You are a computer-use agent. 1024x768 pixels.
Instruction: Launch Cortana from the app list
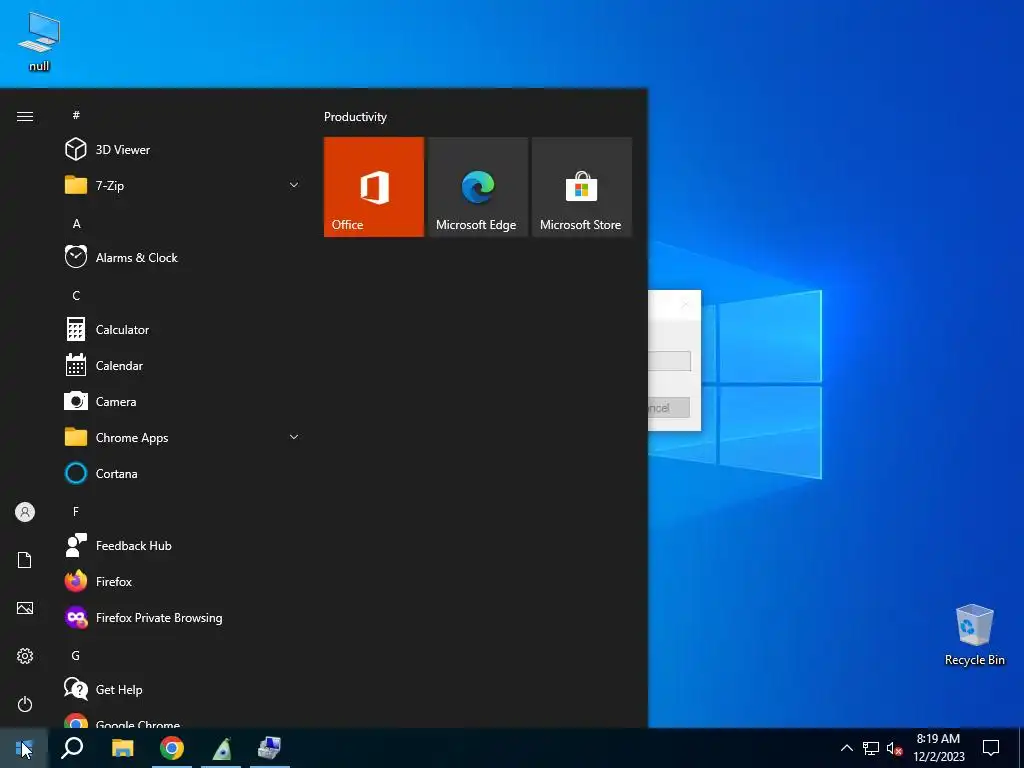pyautogui.click(x=183, y=473)
